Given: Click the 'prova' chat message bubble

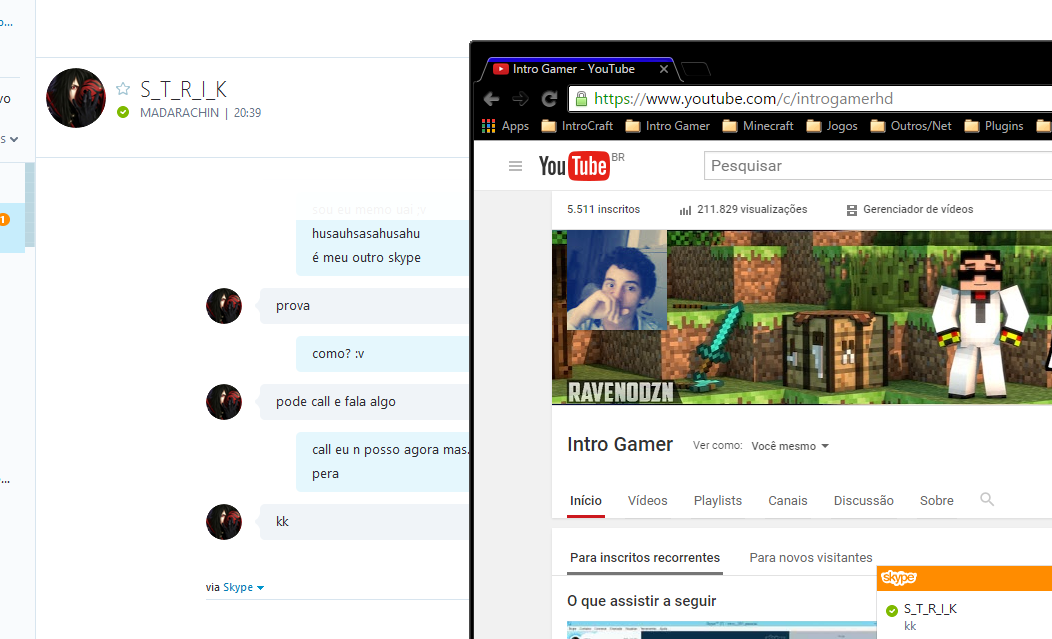Looking at the screenshot, I should tap(364, 306).
